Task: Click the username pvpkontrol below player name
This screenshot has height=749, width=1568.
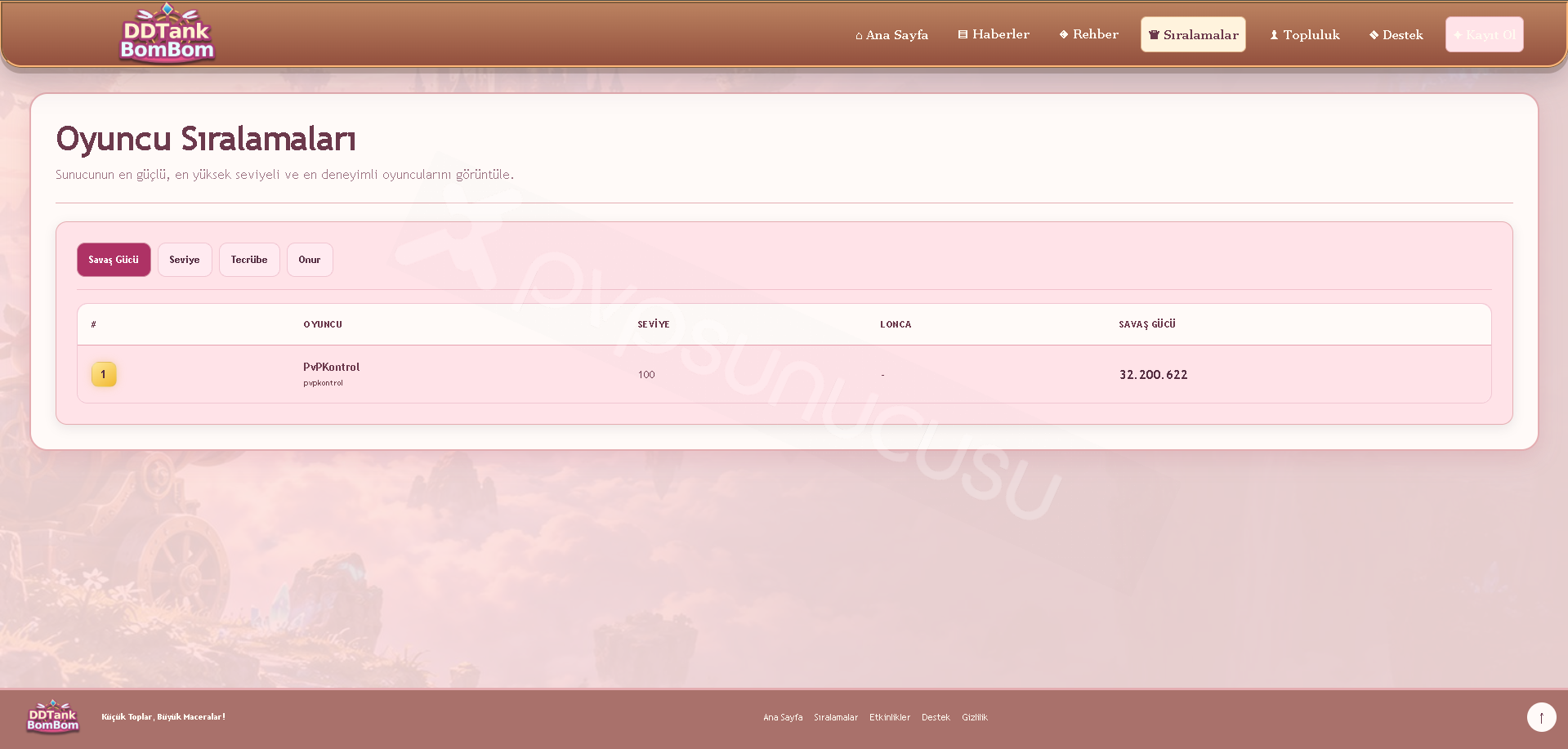Action: click(x=323, y=383)
